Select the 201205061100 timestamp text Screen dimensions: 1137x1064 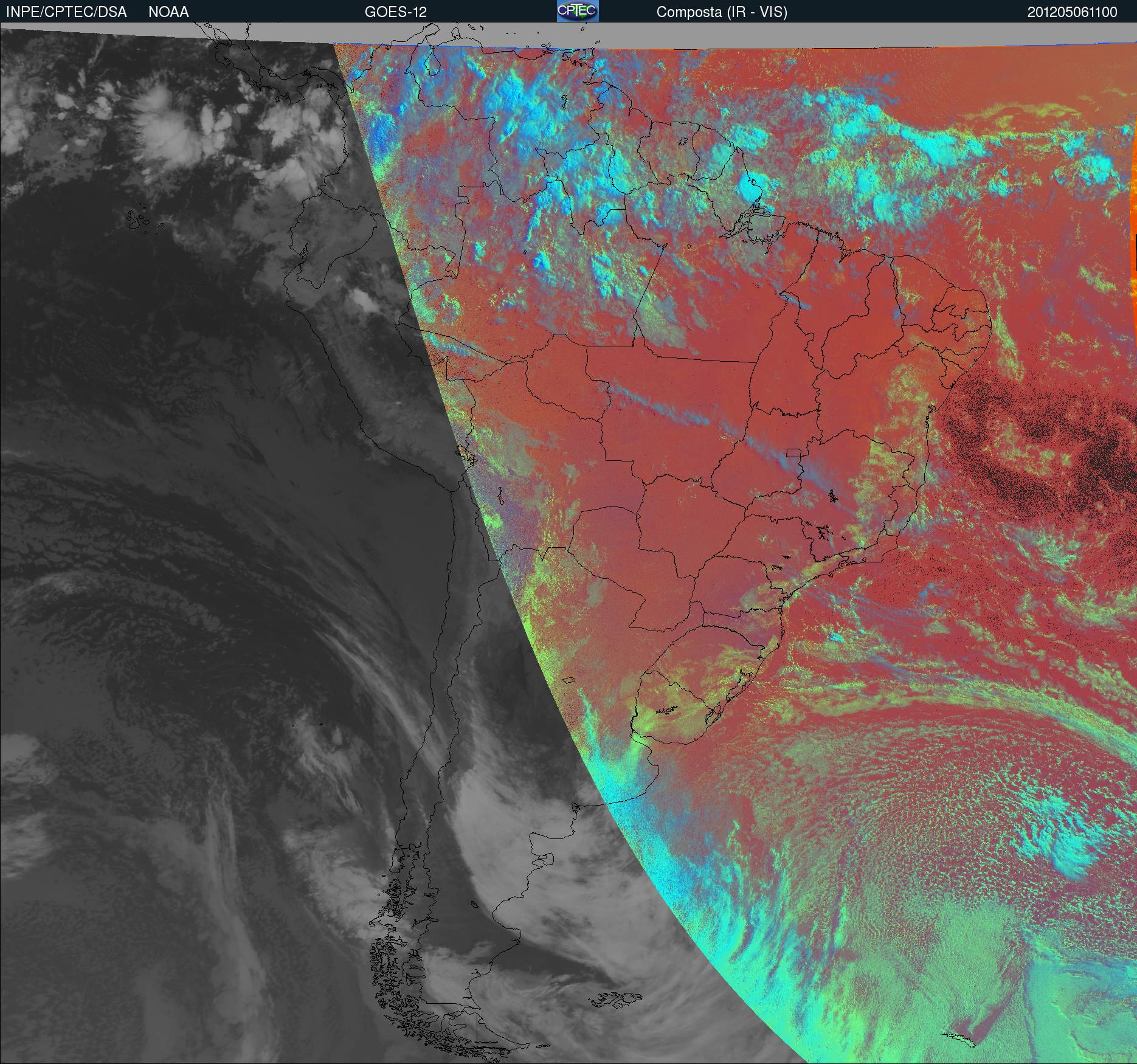pos(1073,12)
